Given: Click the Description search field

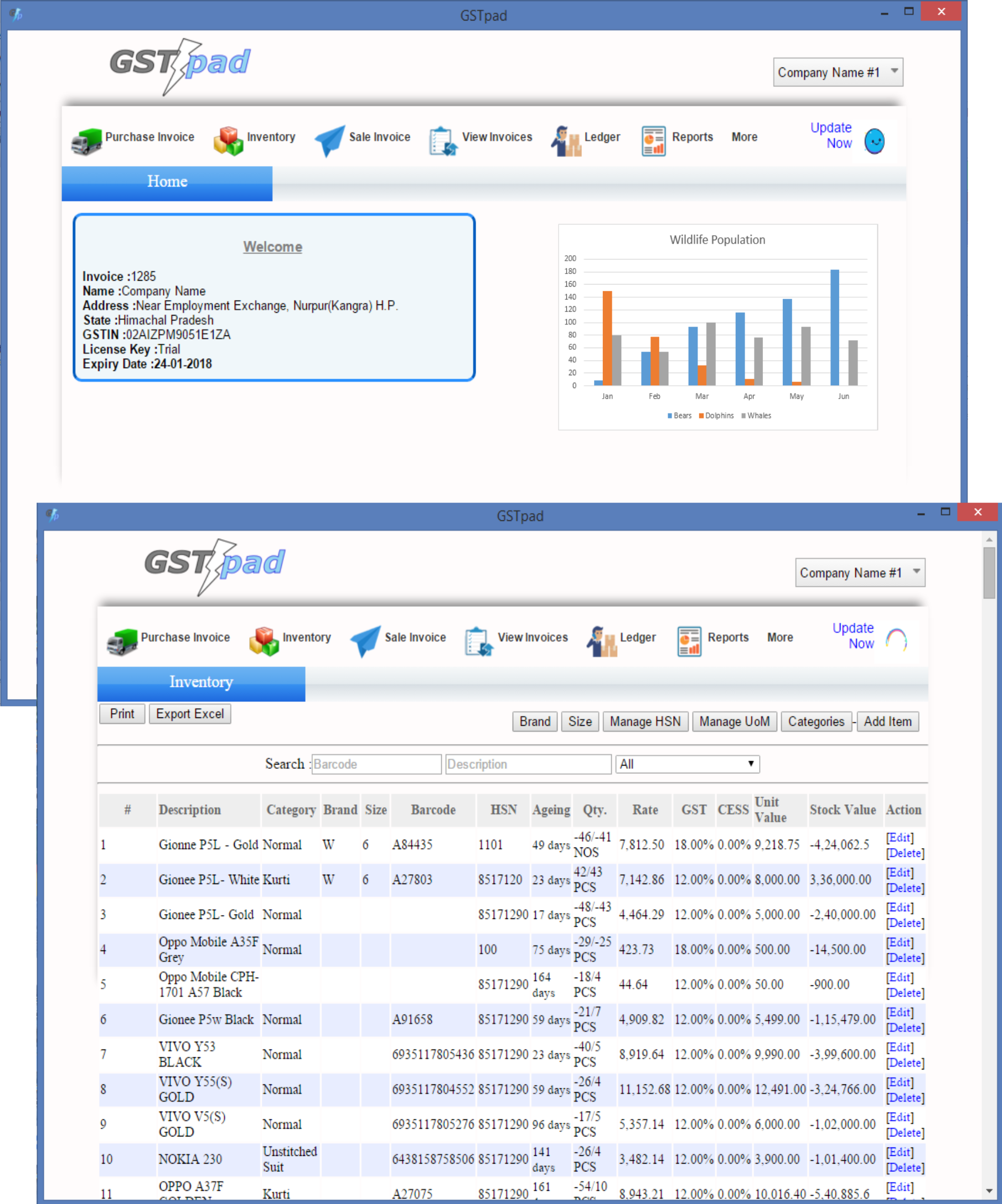Looking at the screenshot, I should click(x=528, y=764).
